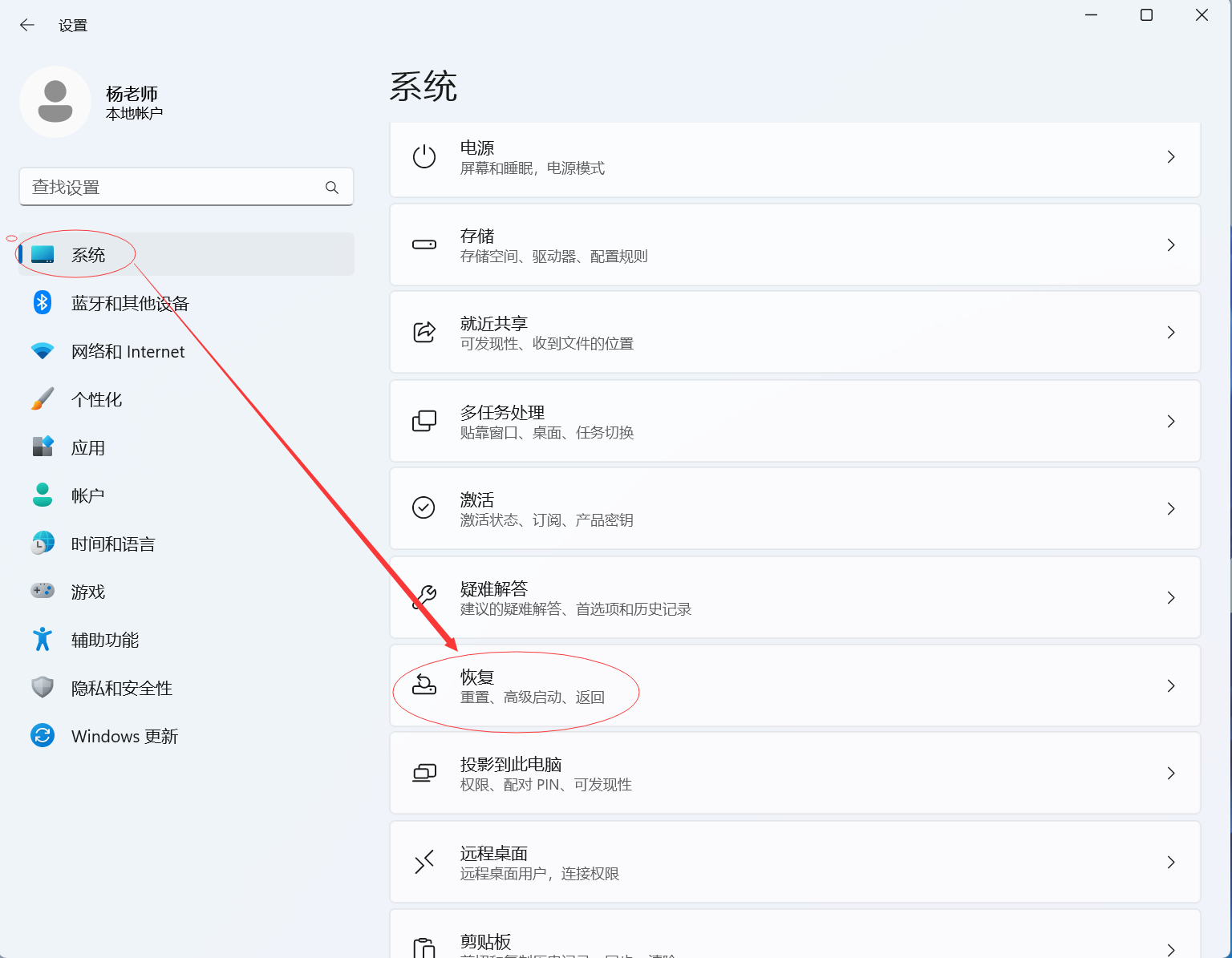The height and width of the screenshot is (958, 1232).
Task: Expand 电源 row using its chevron
Action: (x=1171, y=156)
